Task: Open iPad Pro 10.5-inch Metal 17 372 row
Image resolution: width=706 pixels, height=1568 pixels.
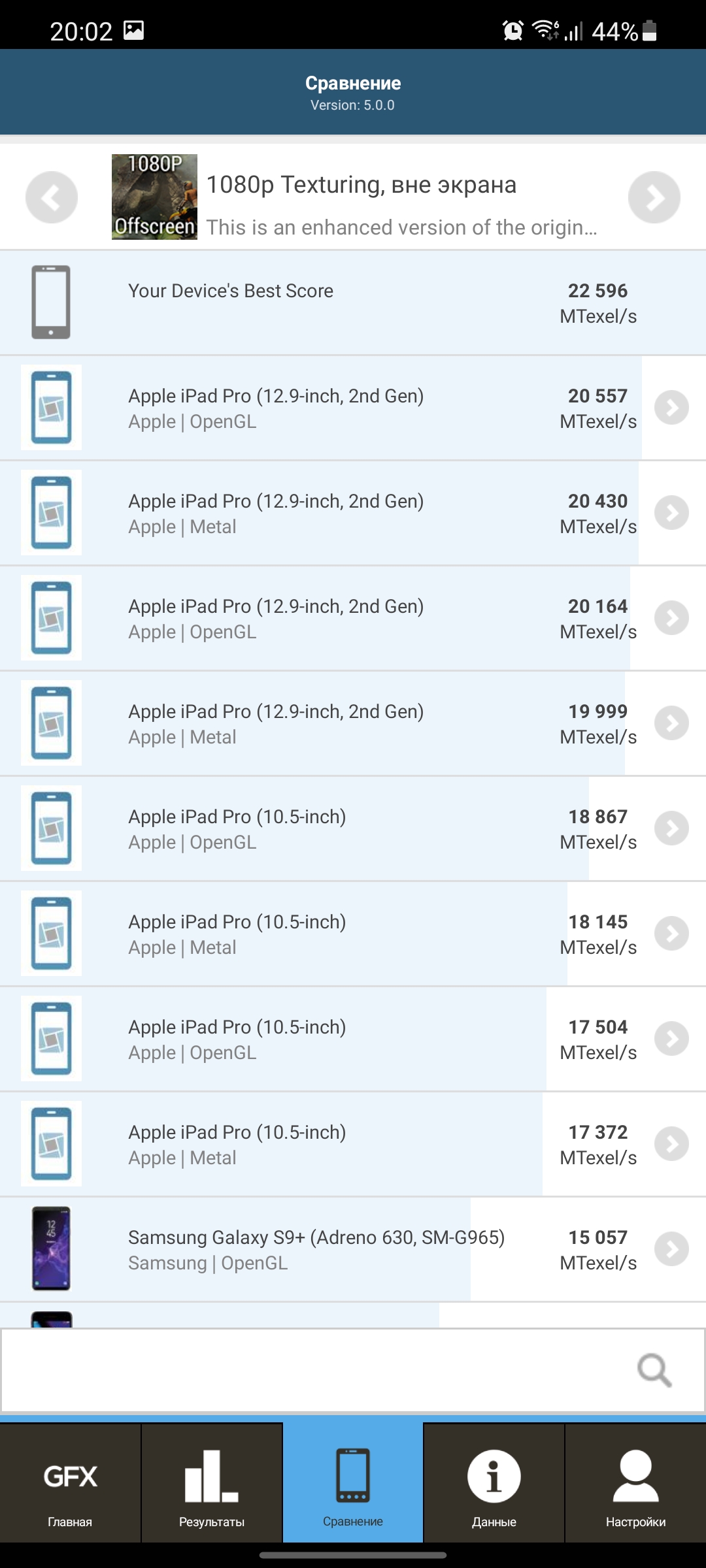Action: coord(353,1144)
